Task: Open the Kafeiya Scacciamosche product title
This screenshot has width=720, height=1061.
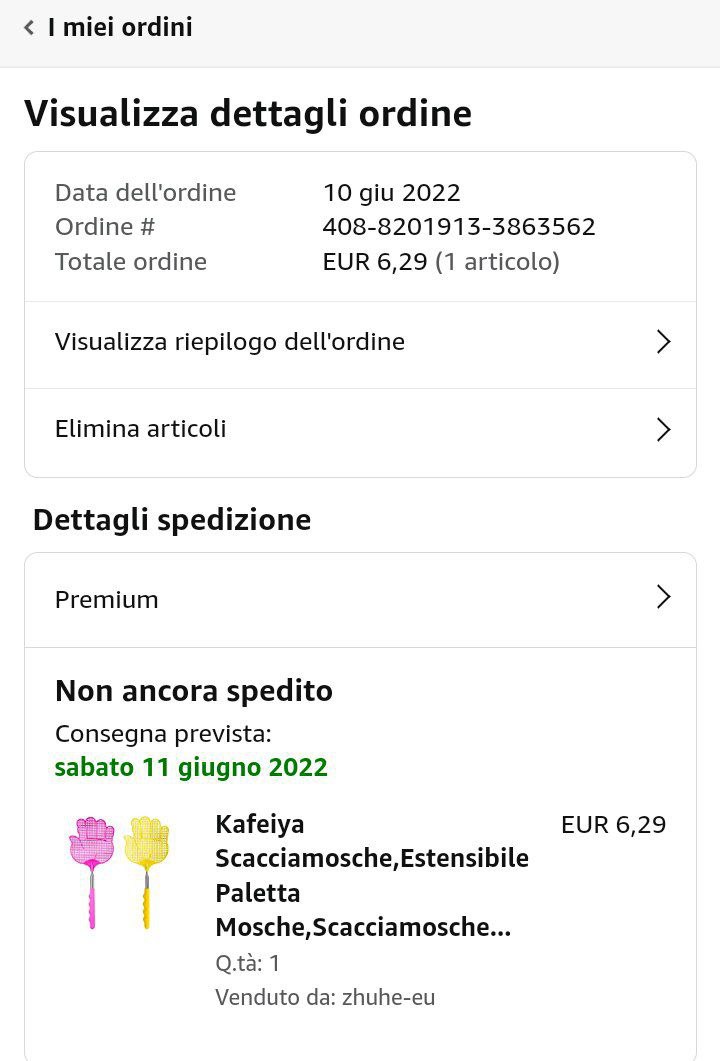Action: [x=371, y=875]
